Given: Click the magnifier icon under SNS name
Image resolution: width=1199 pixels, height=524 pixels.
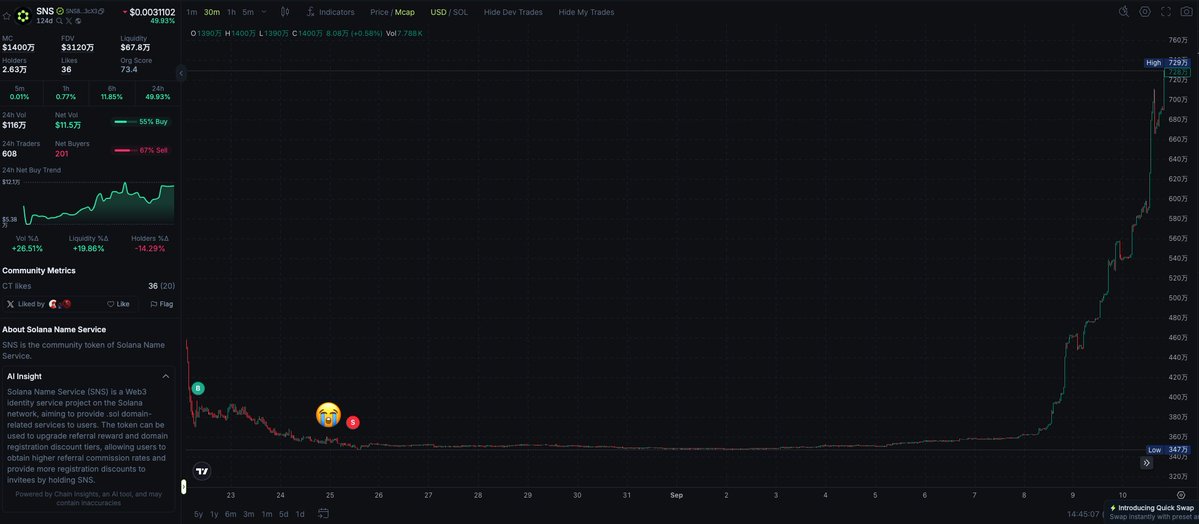Looking at the screenshot, I should [59, 21].
